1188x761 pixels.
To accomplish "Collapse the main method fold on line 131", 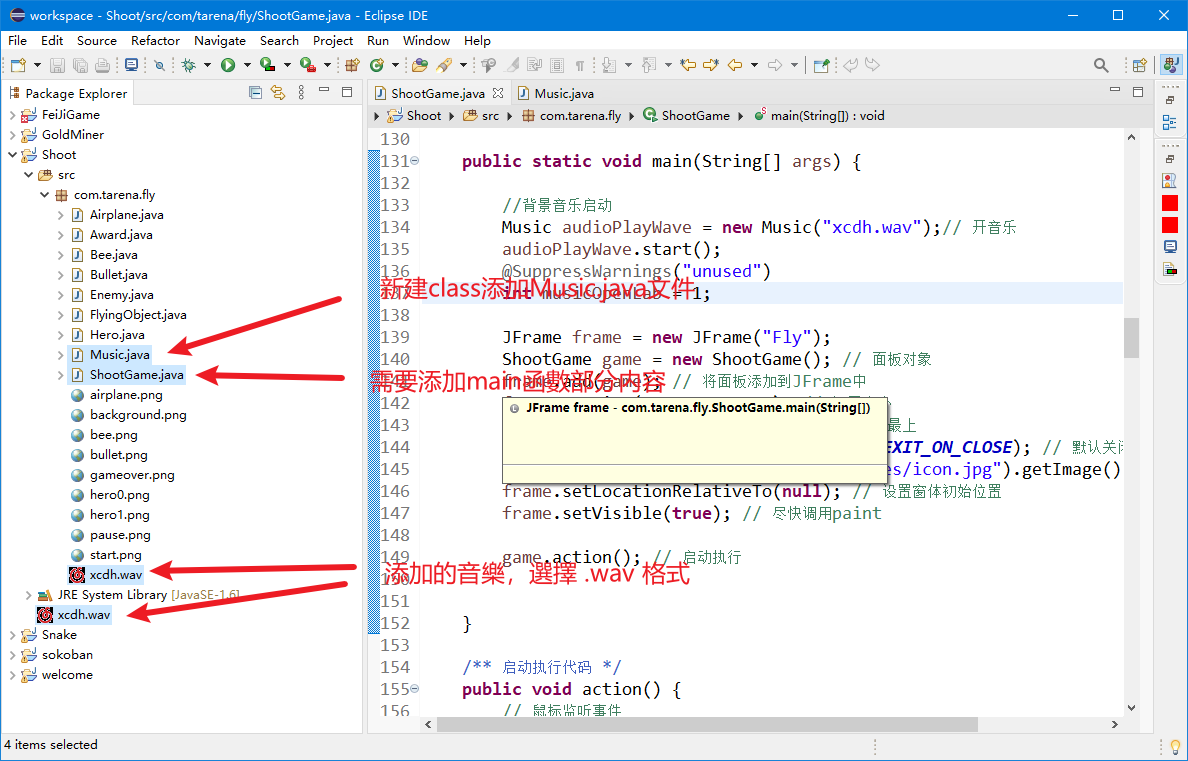I will coord(414,161).
